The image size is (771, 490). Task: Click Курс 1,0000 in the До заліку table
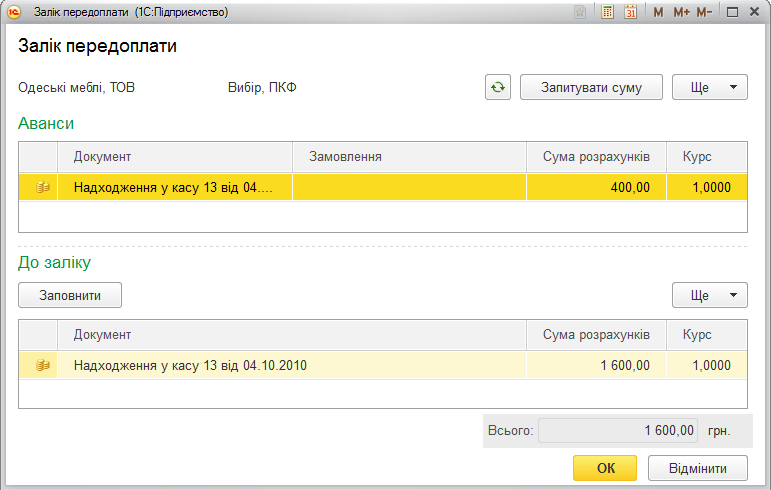707,365
